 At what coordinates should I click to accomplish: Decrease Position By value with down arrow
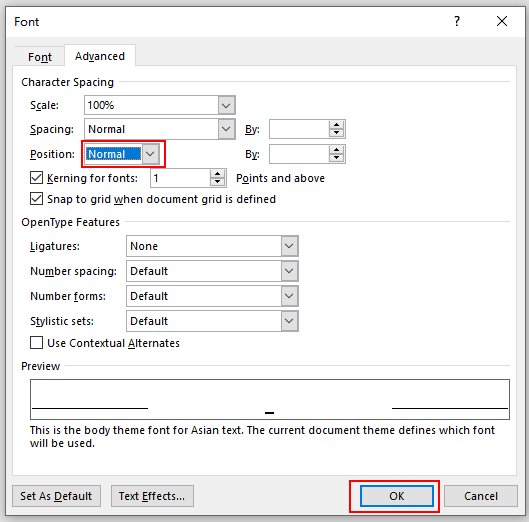pyautogui.click(x=336, y=158)
